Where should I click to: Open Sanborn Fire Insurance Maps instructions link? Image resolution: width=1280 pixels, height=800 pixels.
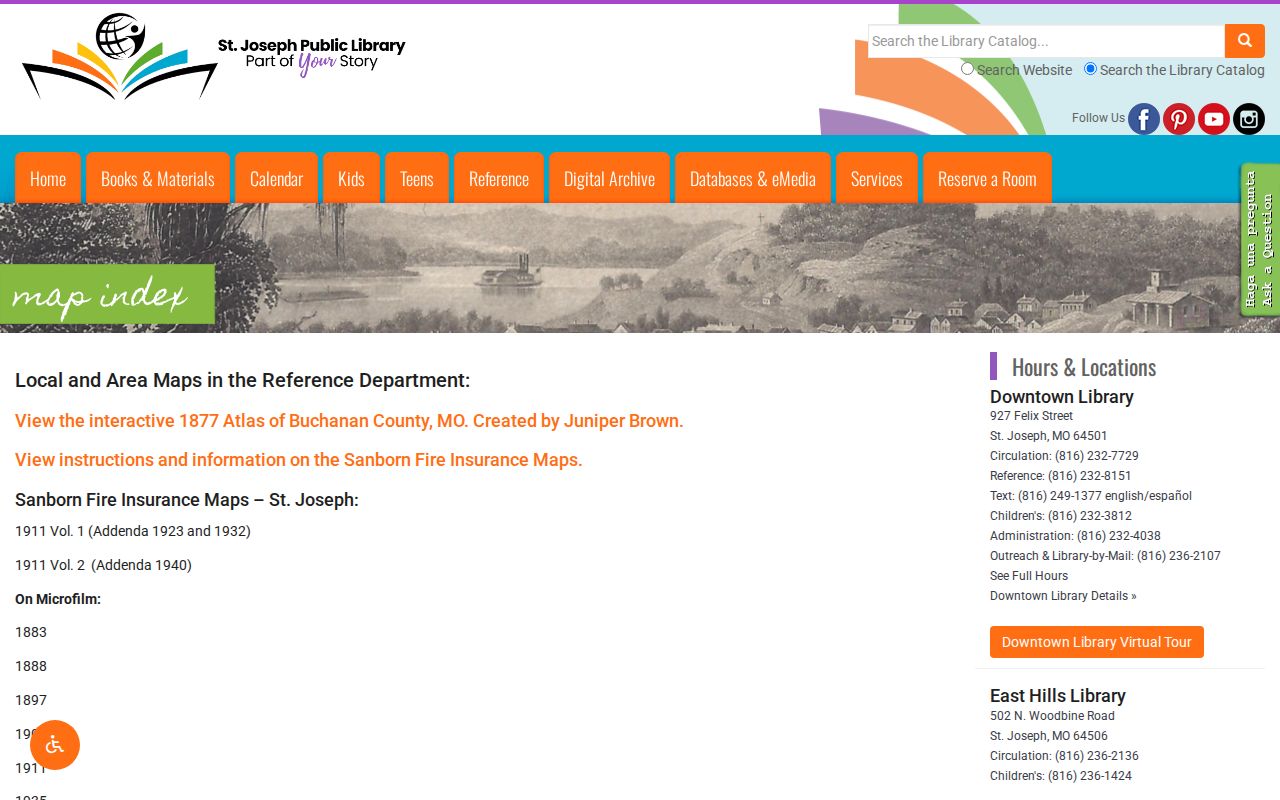click(x=298, y=460)
